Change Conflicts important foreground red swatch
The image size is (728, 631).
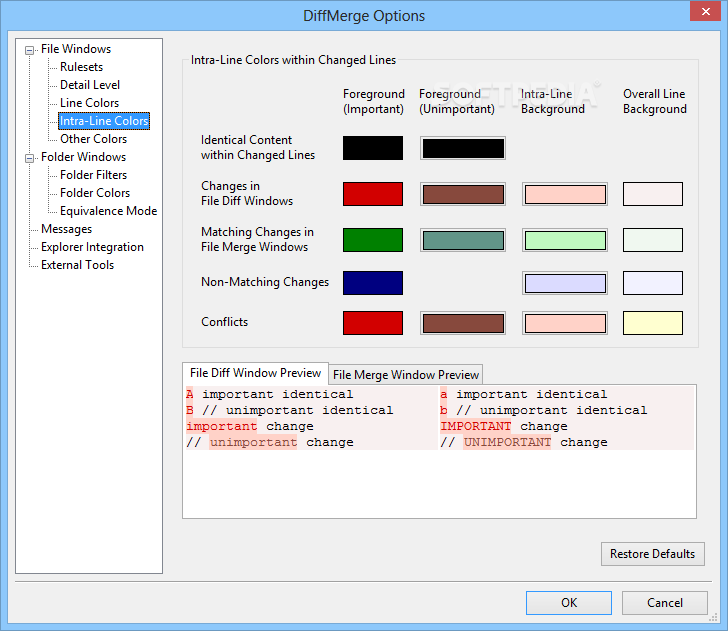point(373,323)
